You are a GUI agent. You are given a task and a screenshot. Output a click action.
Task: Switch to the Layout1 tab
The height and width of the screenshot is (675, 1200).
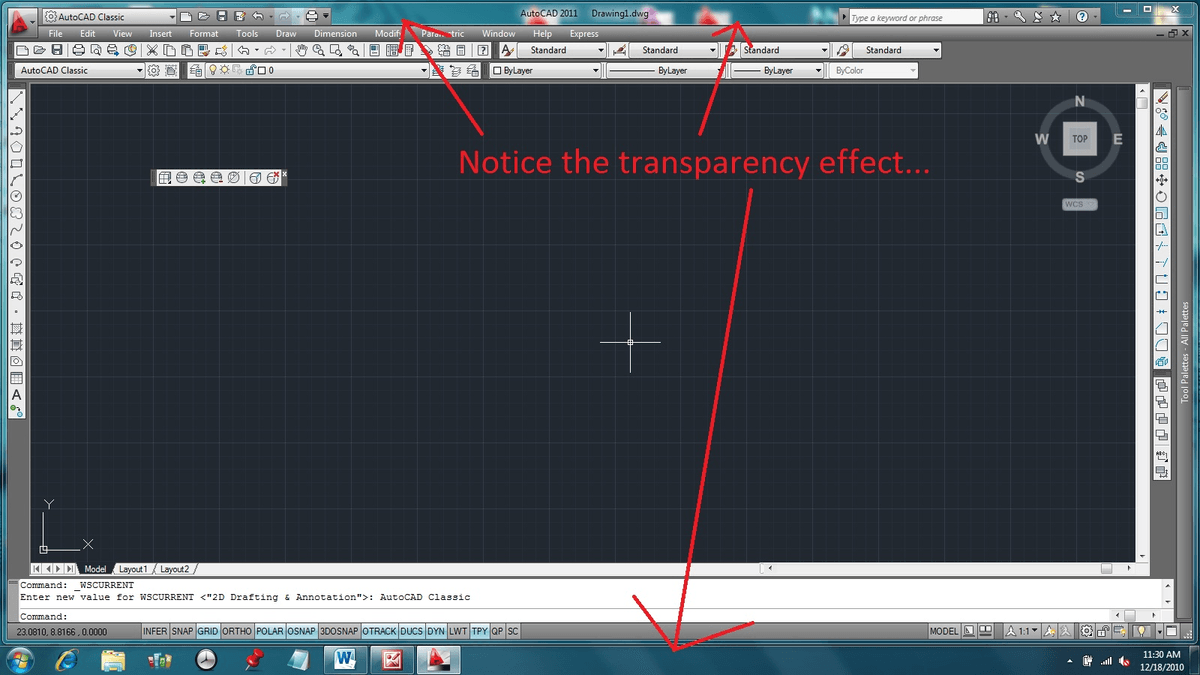pyautogui.click(x=132, y=569)
